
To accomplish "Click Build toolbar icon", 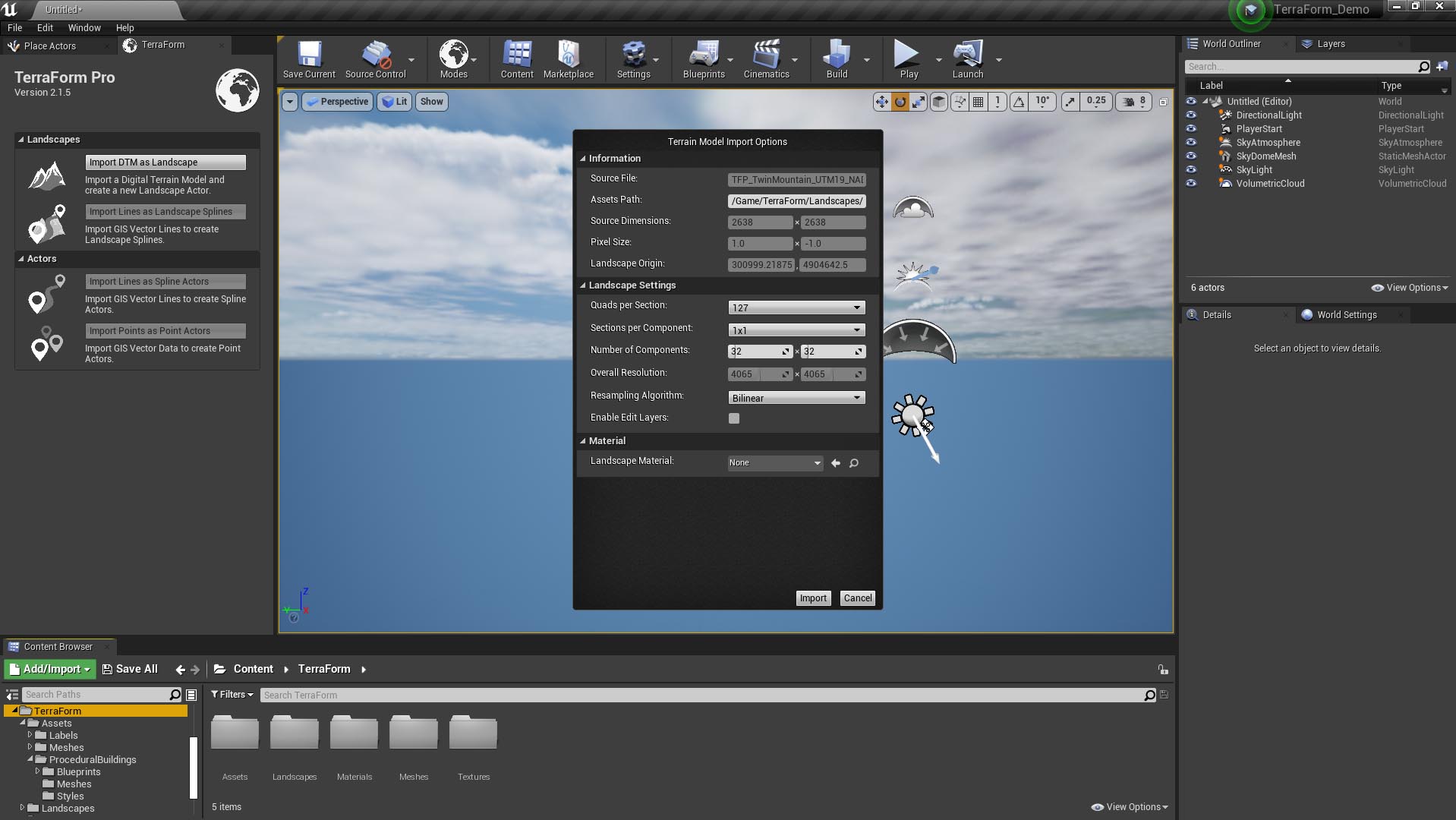I will point(837,59).
